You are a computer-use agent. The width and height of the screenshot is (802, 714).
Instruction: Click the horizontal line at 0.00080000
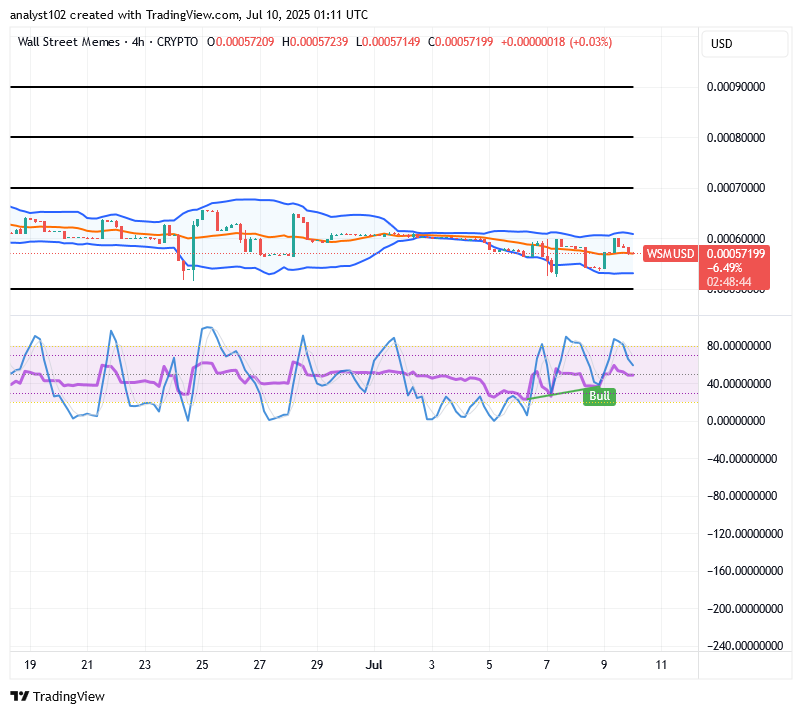tap(322, 137)
